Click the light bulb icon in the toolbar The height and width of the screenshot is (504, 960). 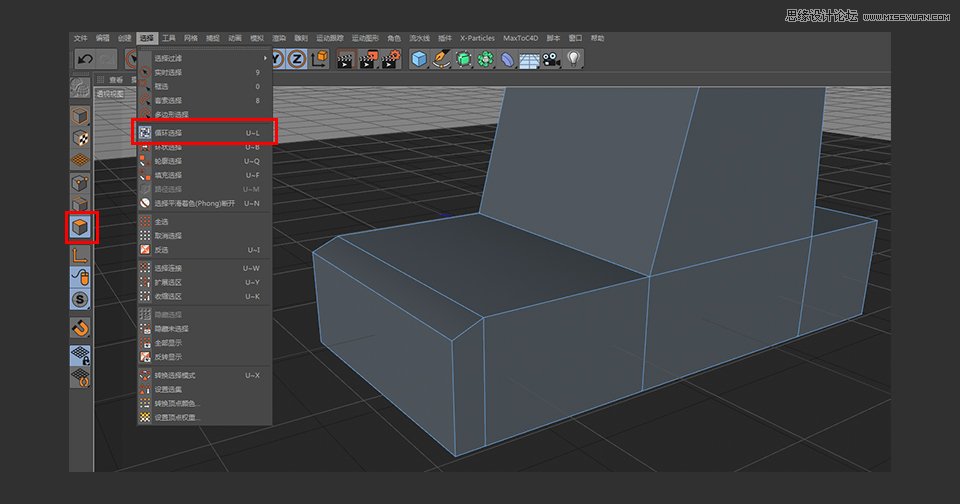[x=573, y=60]
